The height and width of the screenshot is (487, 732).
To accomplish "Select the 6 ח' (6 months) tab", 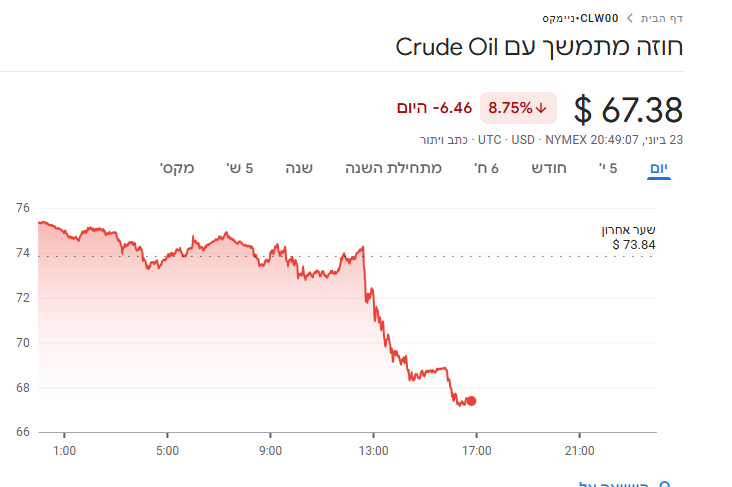I will (487, 168).
